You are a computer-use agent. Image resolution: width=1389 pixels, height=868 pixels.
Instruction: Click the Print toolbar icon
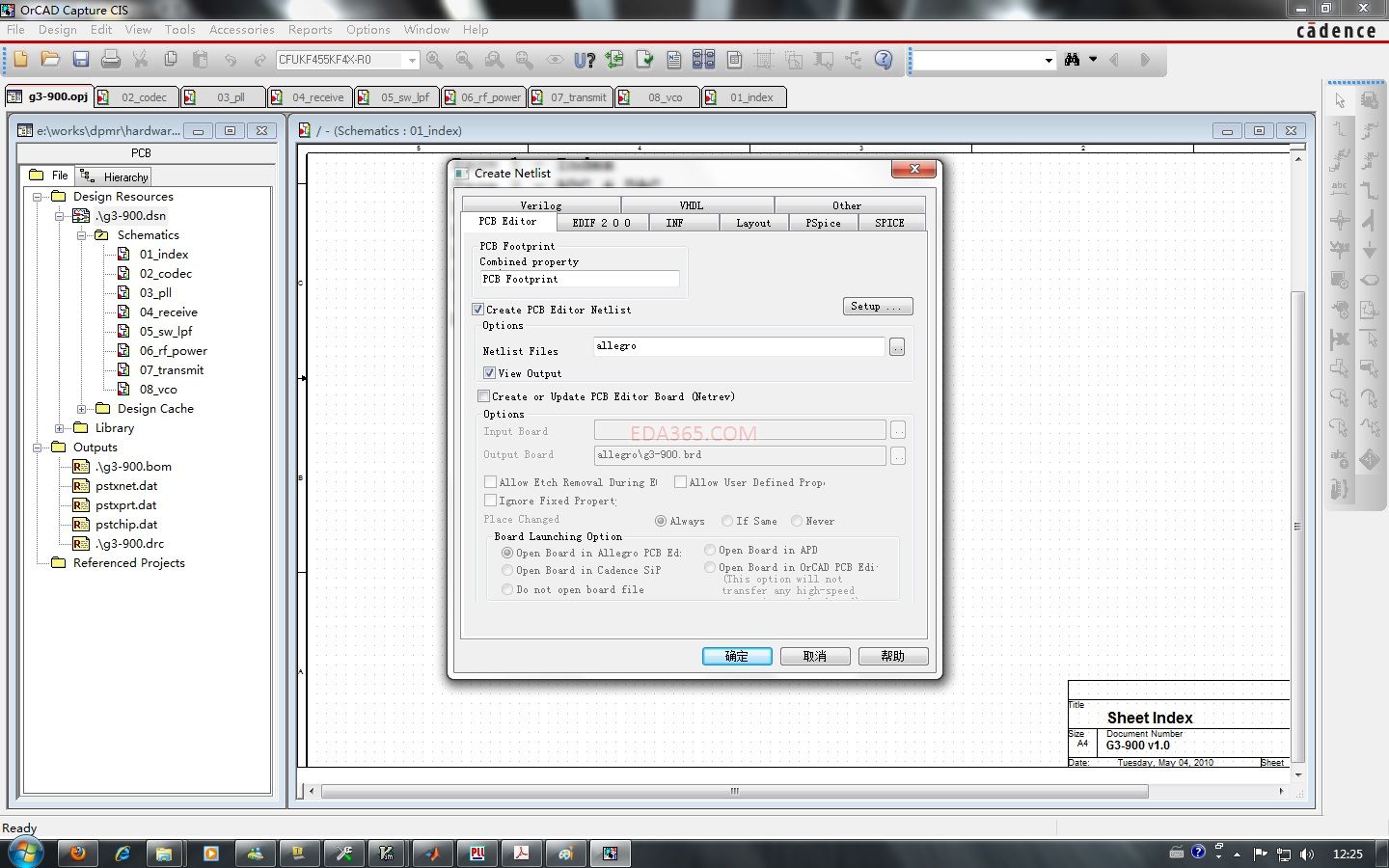[111, 60]
